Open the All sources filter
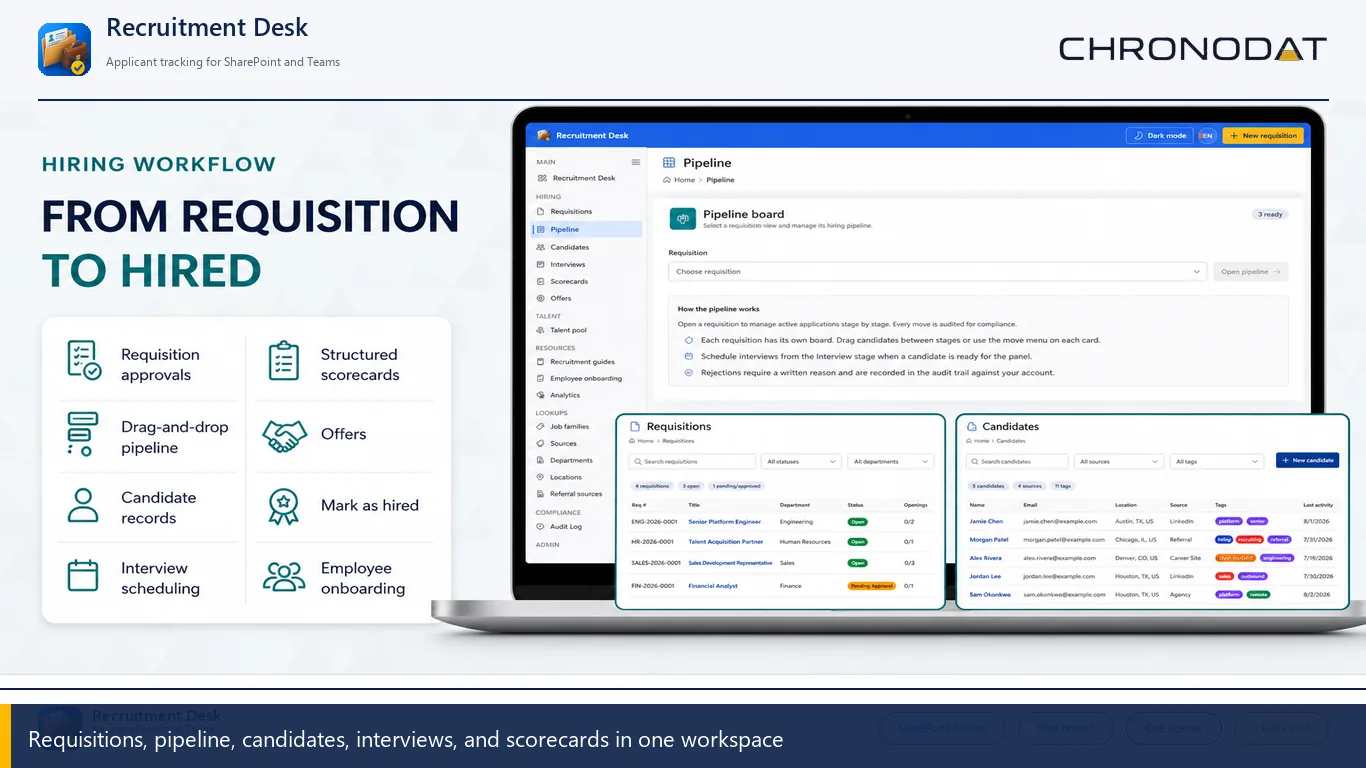The height and width of the screenshot is (768, 1366). (1119, 461)
